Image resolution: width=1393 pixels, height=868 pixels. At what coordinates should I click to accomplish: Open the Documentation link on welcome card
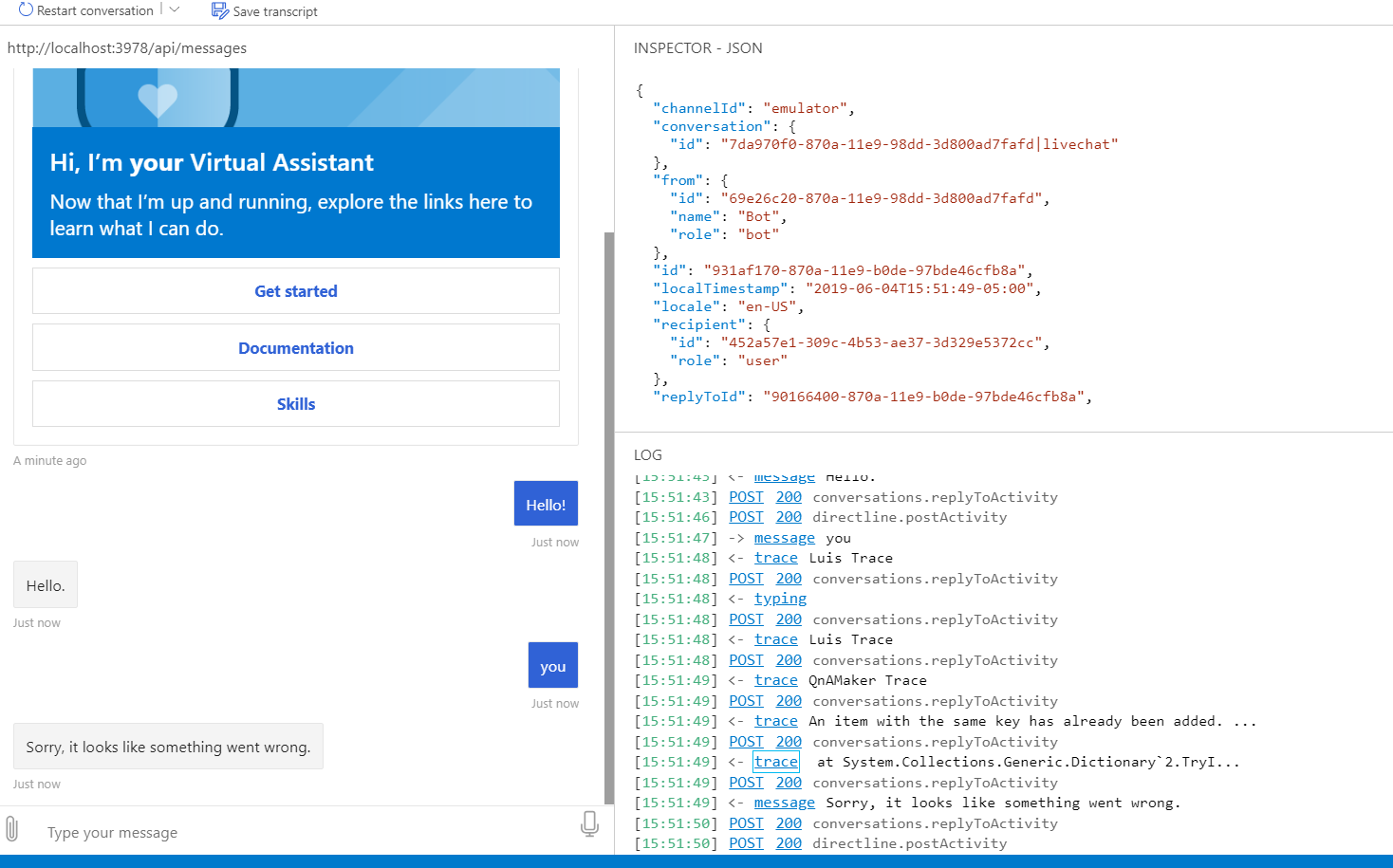[295, 347]
